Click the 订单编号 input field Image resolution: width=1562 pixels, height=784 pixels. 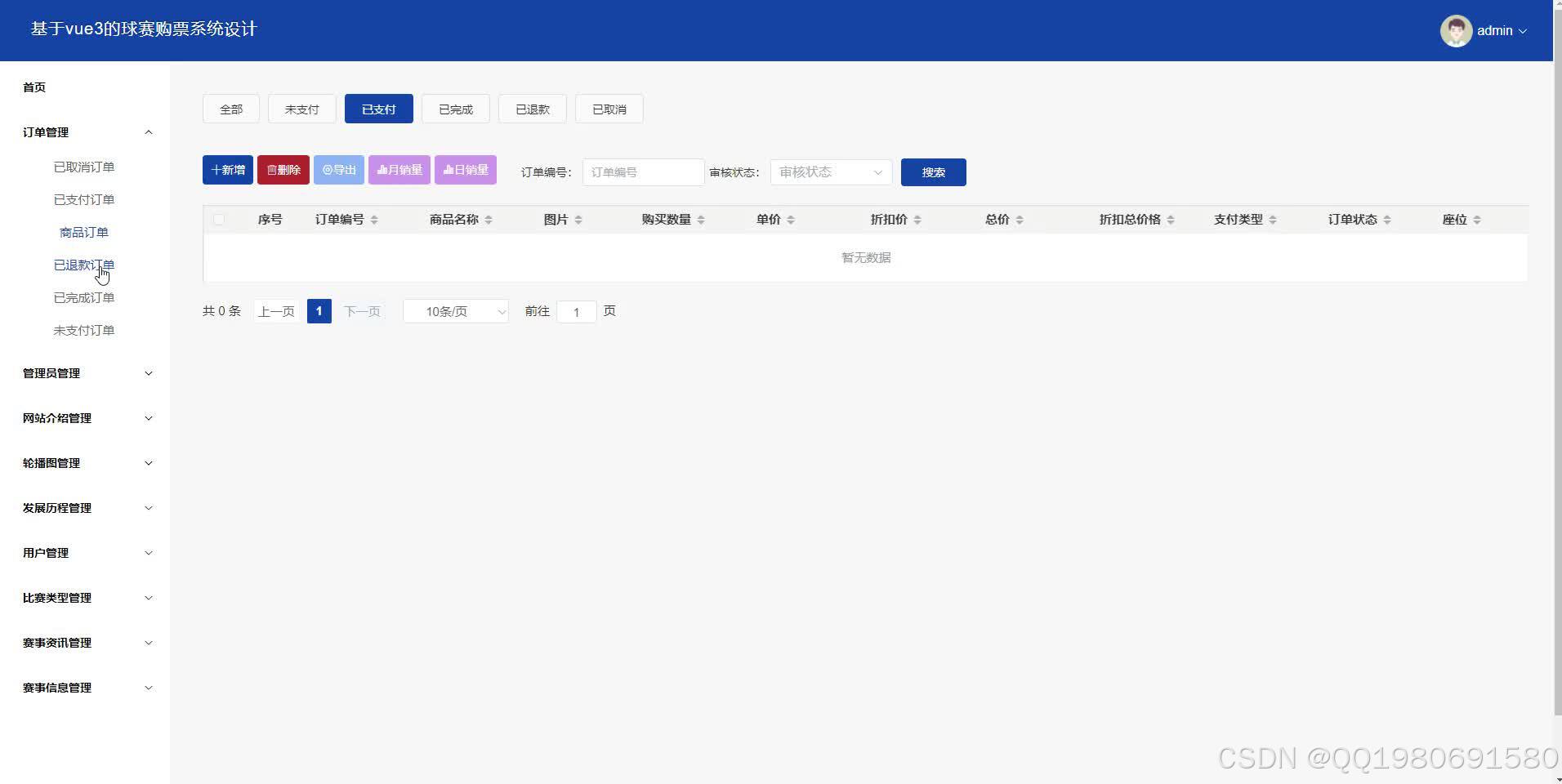pyautogui.click(x=642, y=171)
